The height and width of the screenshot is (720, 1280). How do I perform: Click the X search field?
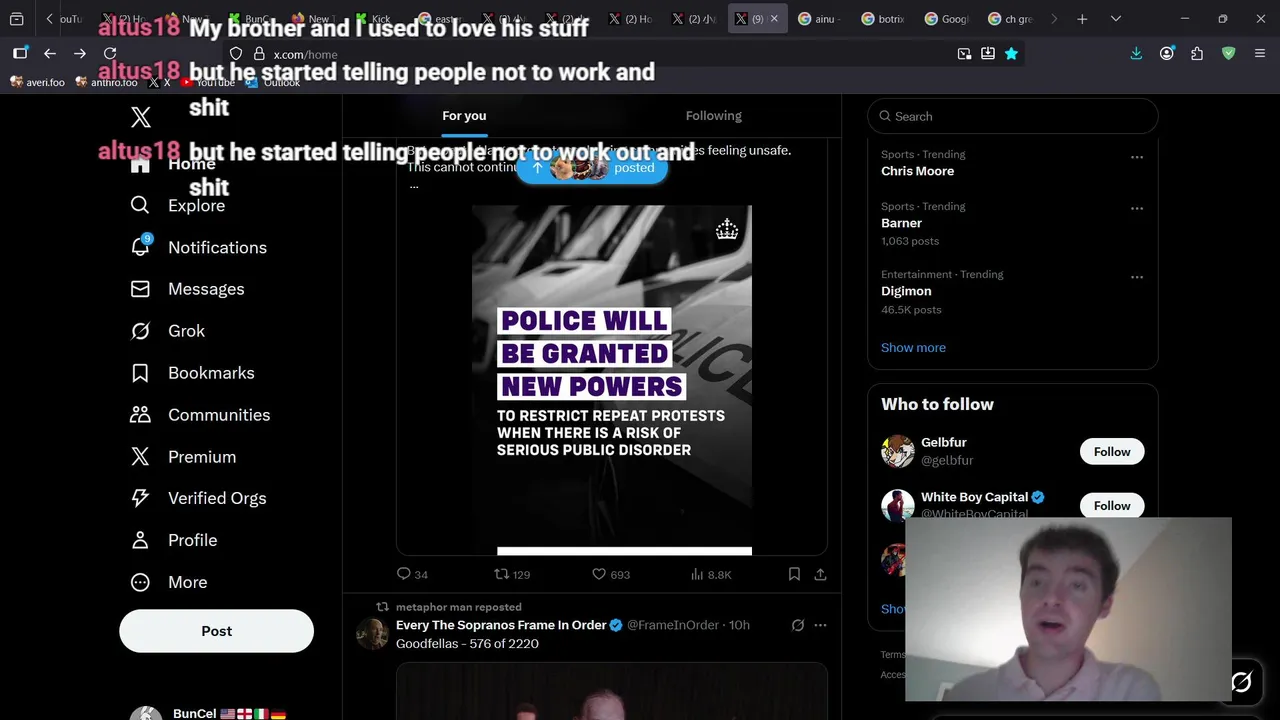coord(1012,116)
